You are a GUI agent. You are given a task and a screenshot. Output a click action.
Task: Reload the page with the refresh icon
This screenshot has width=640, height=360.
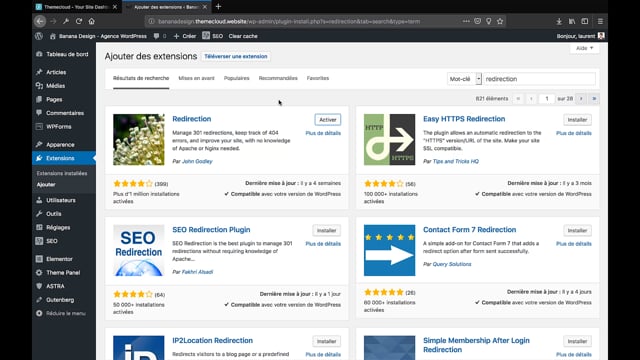tap(79, 21)
